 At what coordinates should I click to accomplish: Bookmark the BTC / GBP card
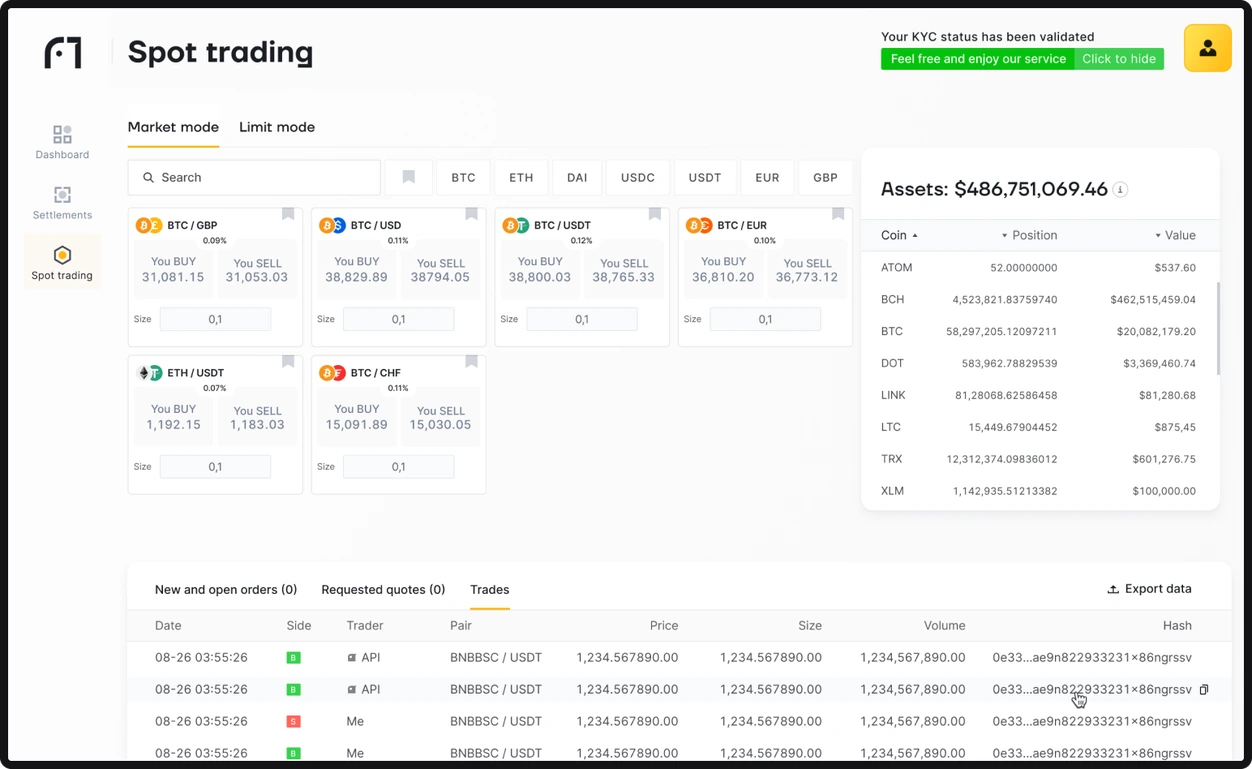click(x=288, y=213)
